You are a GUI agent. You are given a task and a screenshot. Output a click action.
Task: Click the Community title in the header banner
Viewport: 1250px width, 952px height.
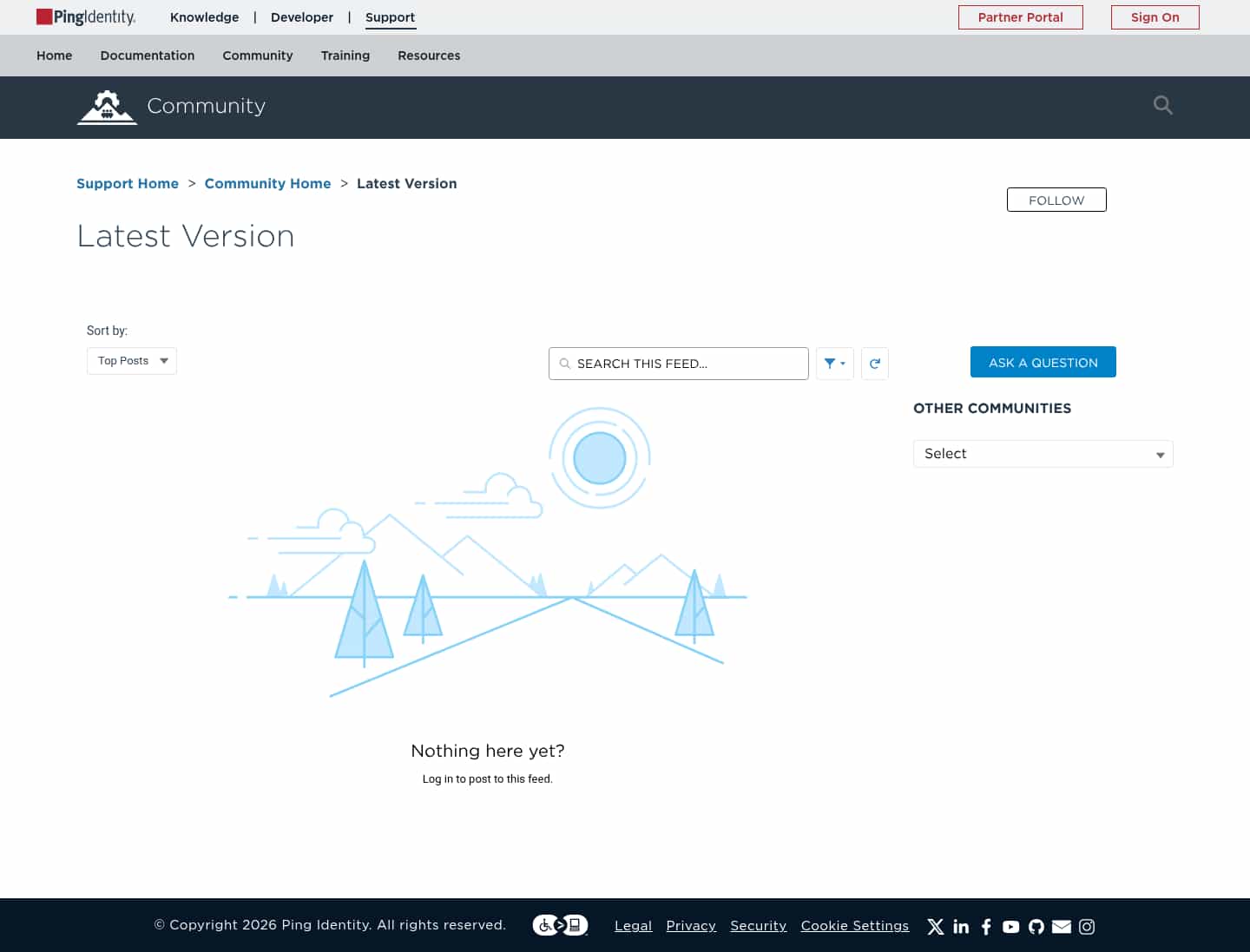click(207, 106)
